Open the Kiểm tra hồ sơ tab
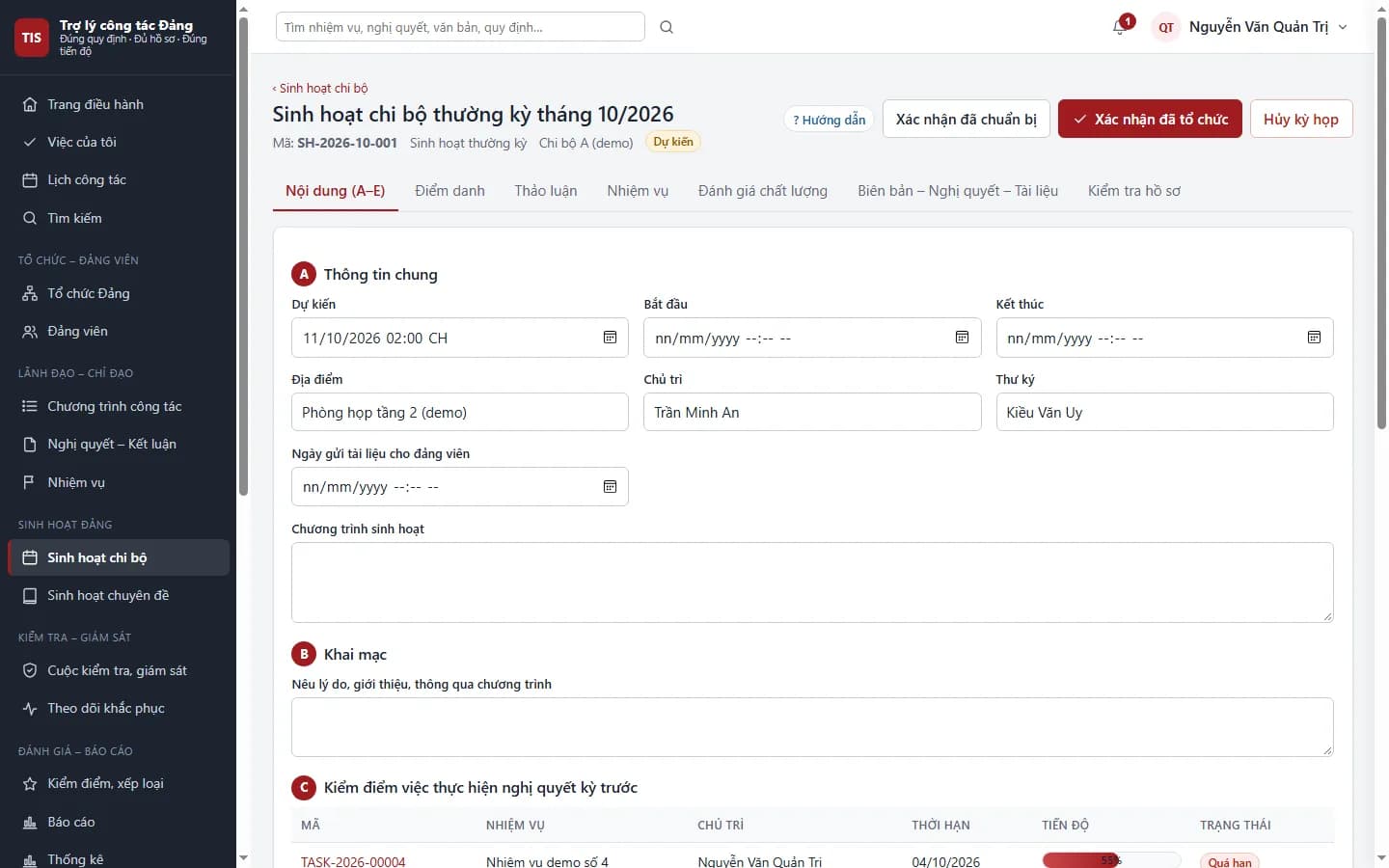Screen dimensions: 1389x868 pyautogui.click(x=1134, y=191)
